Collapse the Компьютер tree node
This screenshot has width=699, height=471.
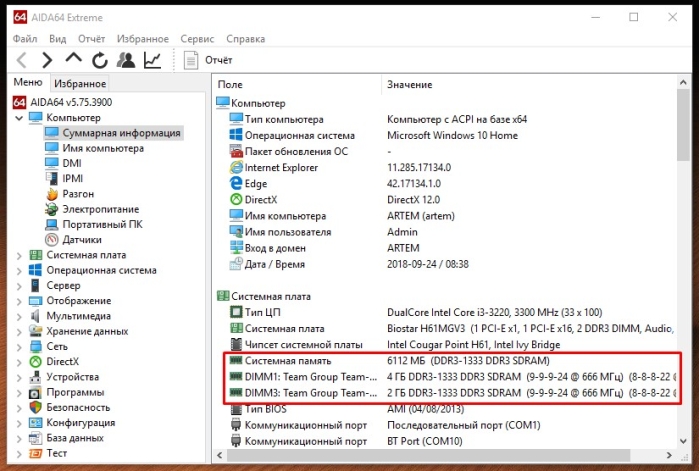(x=19, y=118)
